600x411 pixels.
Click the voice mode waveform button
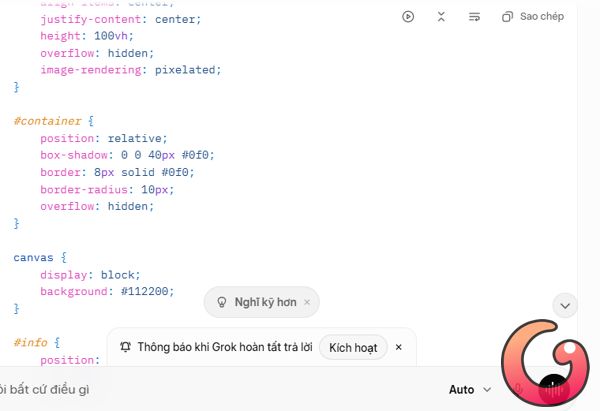[553, 389]
